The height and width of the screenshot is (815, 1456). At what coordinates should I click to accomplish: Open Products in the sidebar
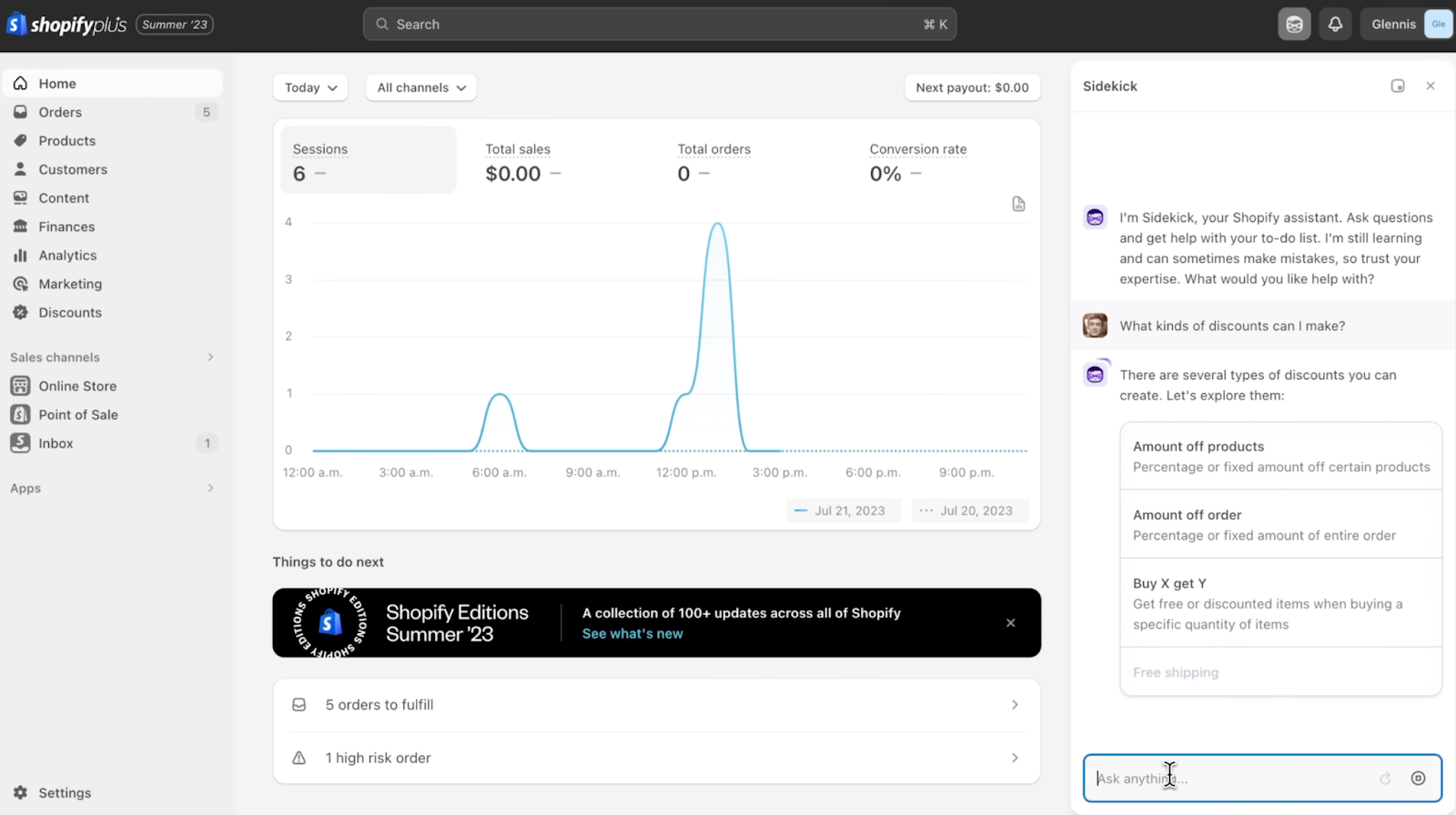(113, 141)
